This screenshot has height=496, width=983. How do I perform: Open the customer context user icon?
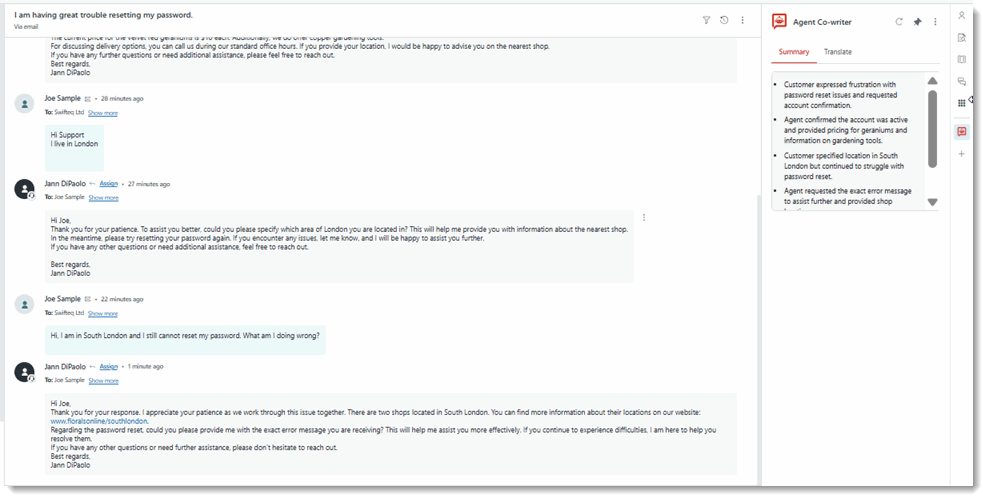(962, 16)
